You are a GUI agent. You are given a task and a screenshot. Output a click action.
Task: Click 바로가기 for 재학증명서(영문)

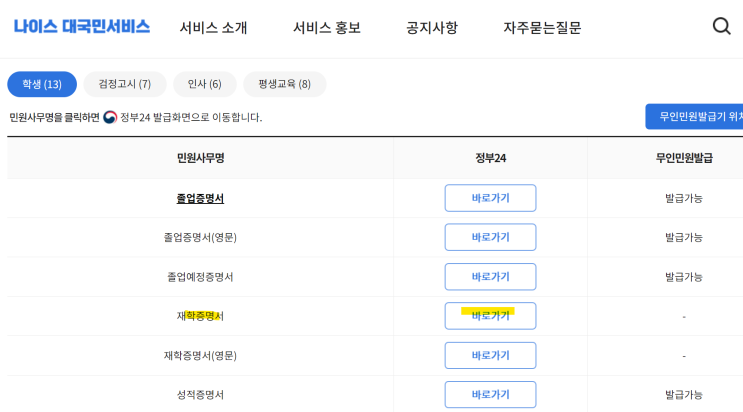pyautogui.click(x=490, y=355)
